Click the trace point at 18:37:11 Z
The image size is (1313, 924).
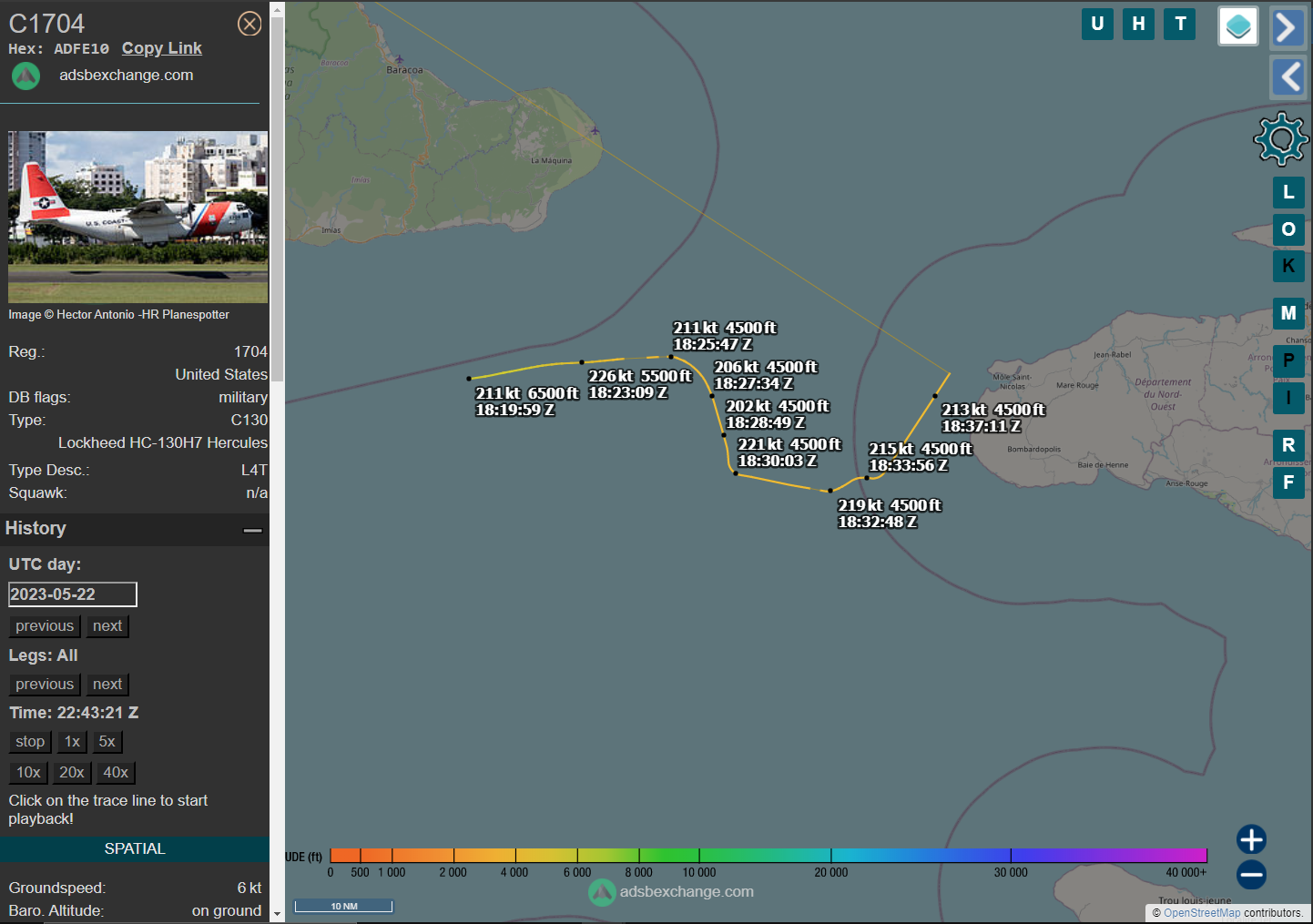[935, 396]
